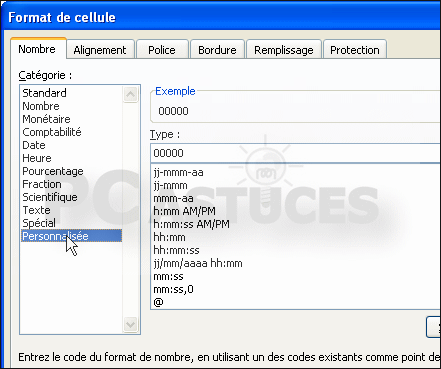Click the category list scroll down arrow

pos(130,324)
